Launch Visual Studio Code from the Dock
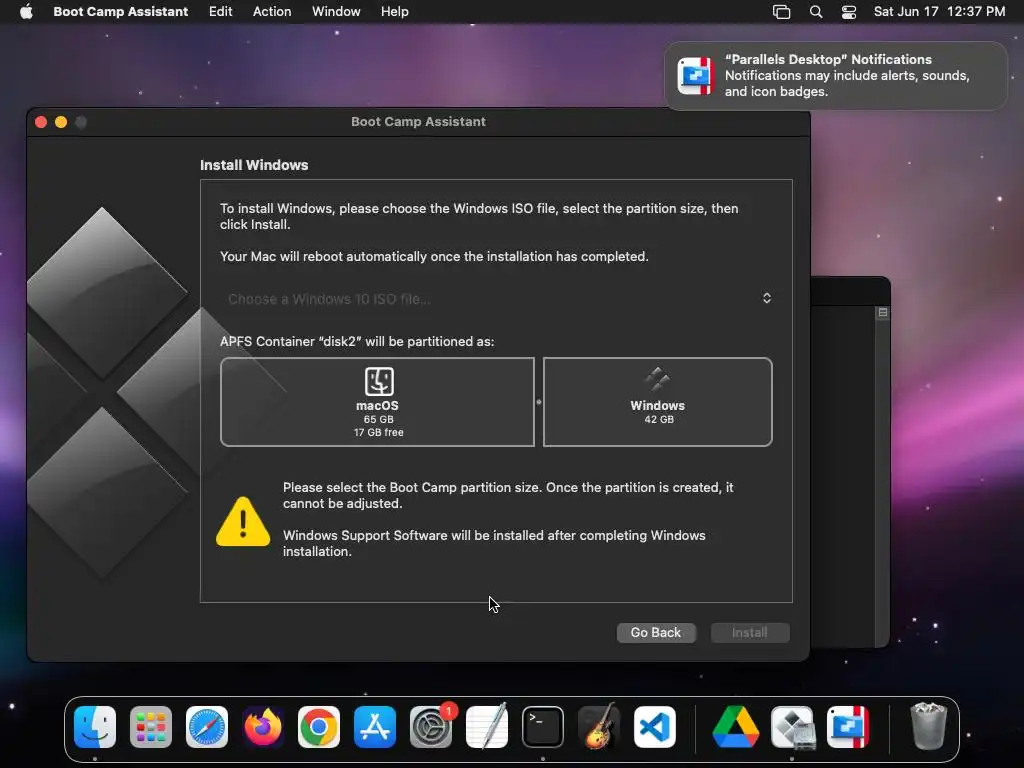 pos(654,727)
